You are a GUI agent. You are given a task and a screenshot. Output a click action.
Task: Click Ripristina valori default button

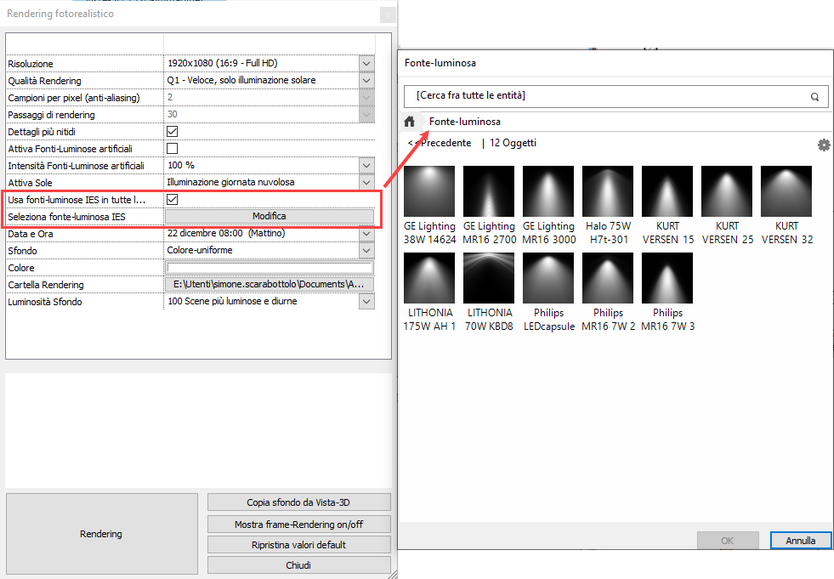point(299,545)
